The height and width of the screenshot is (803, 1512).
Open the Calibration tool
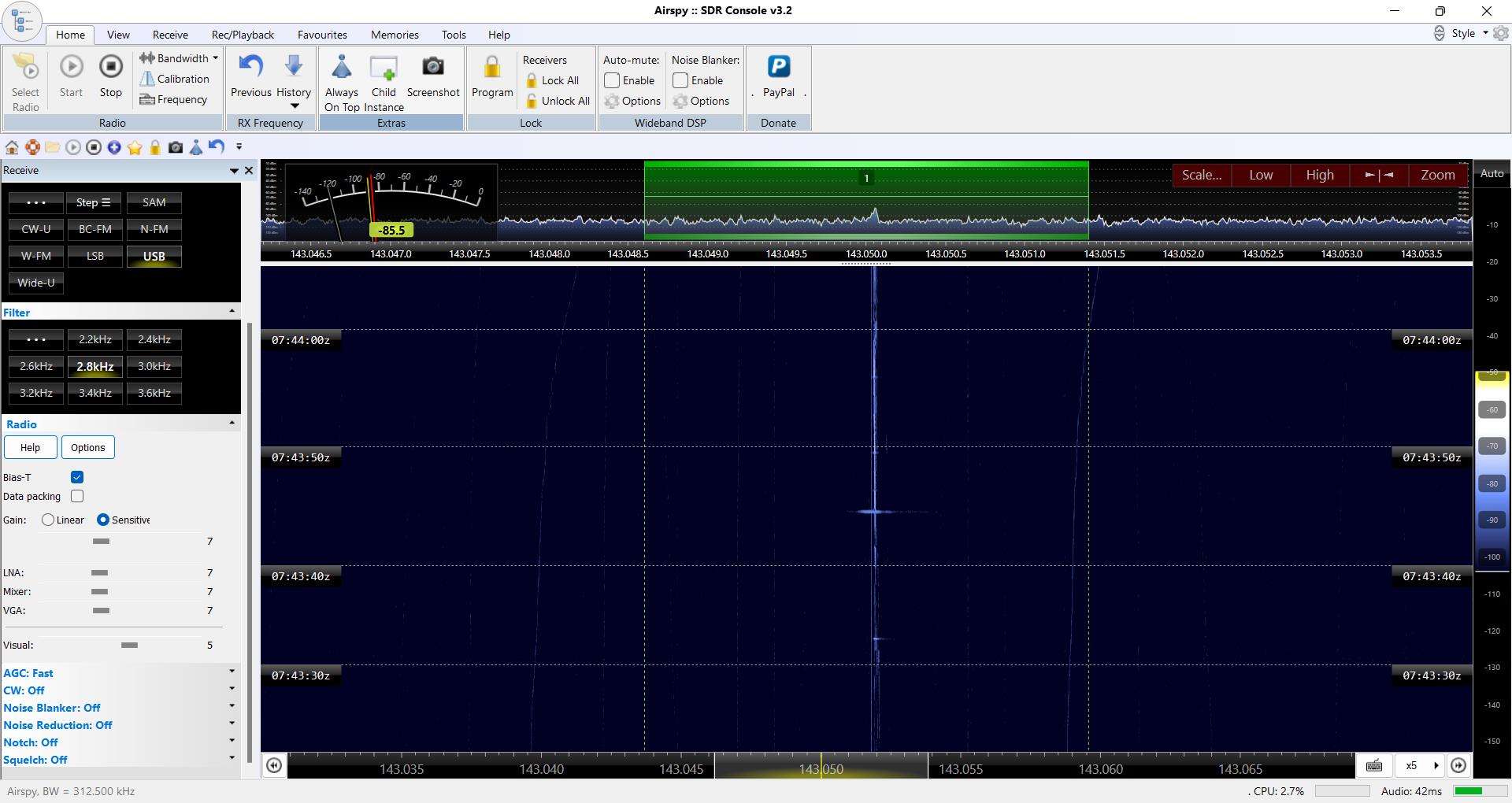[174, 79]
